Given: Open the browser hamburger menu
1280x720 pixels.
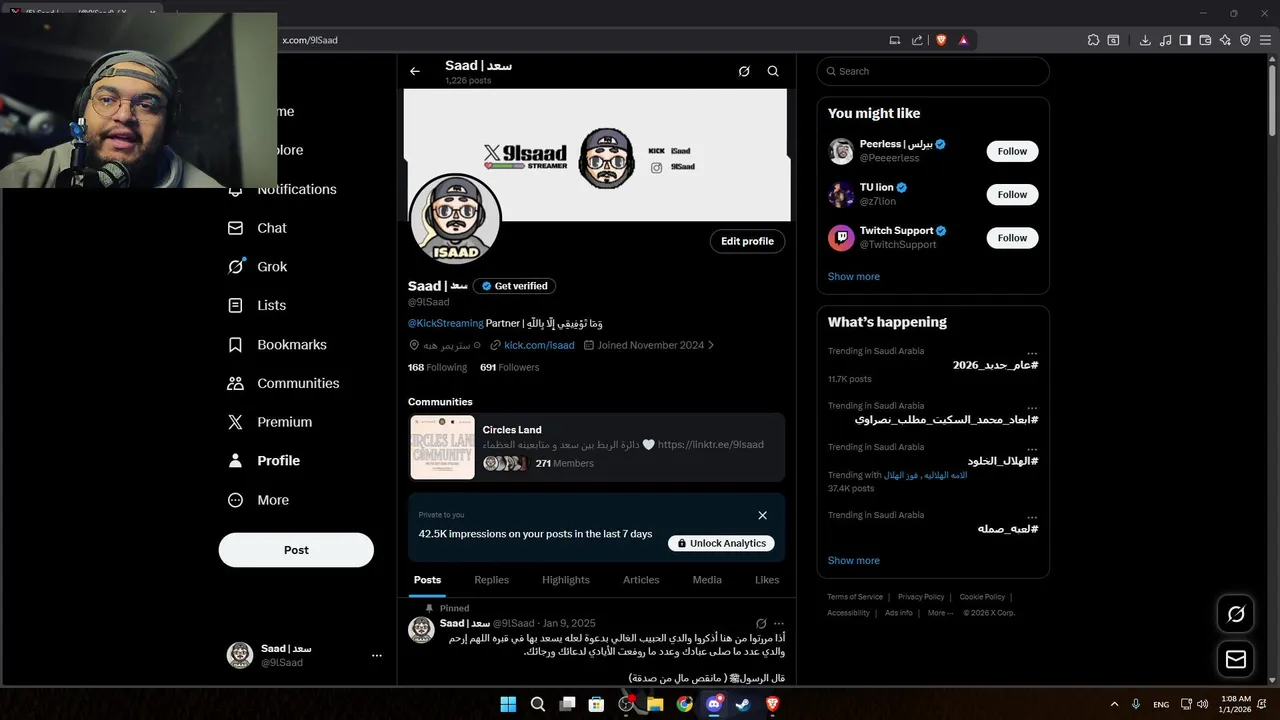Looking at the screenshot, I should pos(1266,40).
